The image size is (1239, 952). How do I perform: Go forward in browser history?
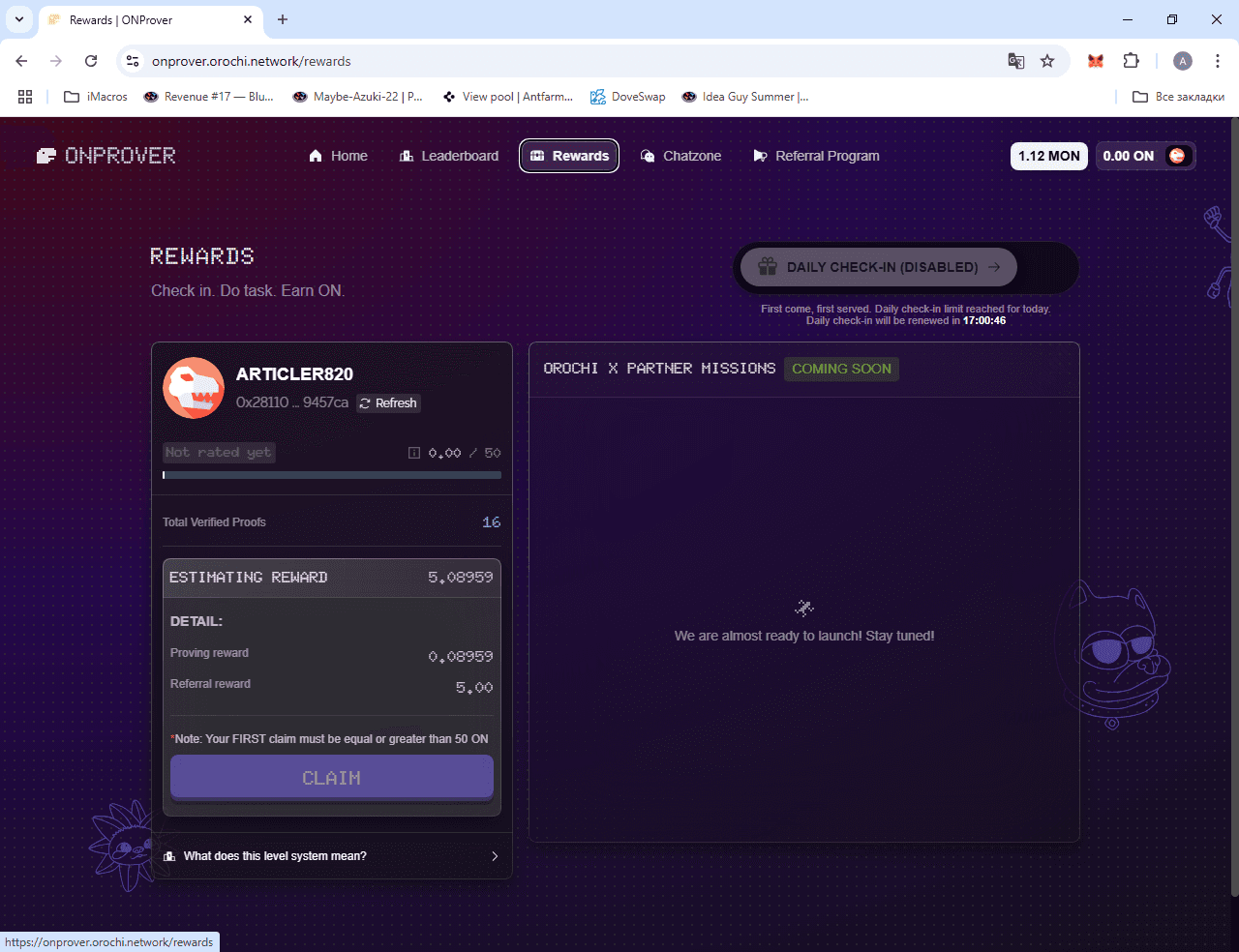pyautogui.click(x=56, y=61)
